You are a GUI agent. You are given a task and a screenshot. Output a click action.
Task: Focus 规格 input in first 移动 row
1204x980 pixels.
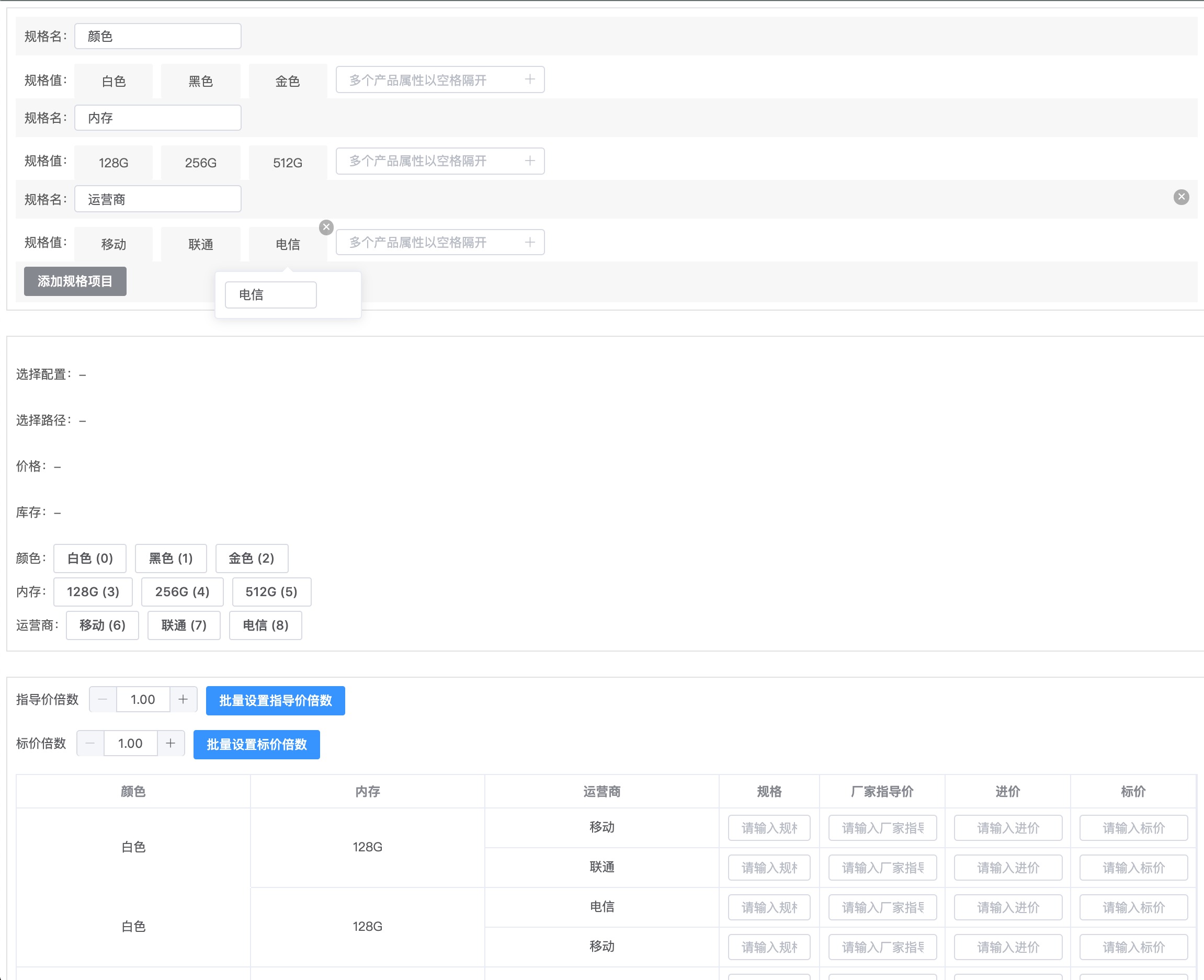pos(769,828)
